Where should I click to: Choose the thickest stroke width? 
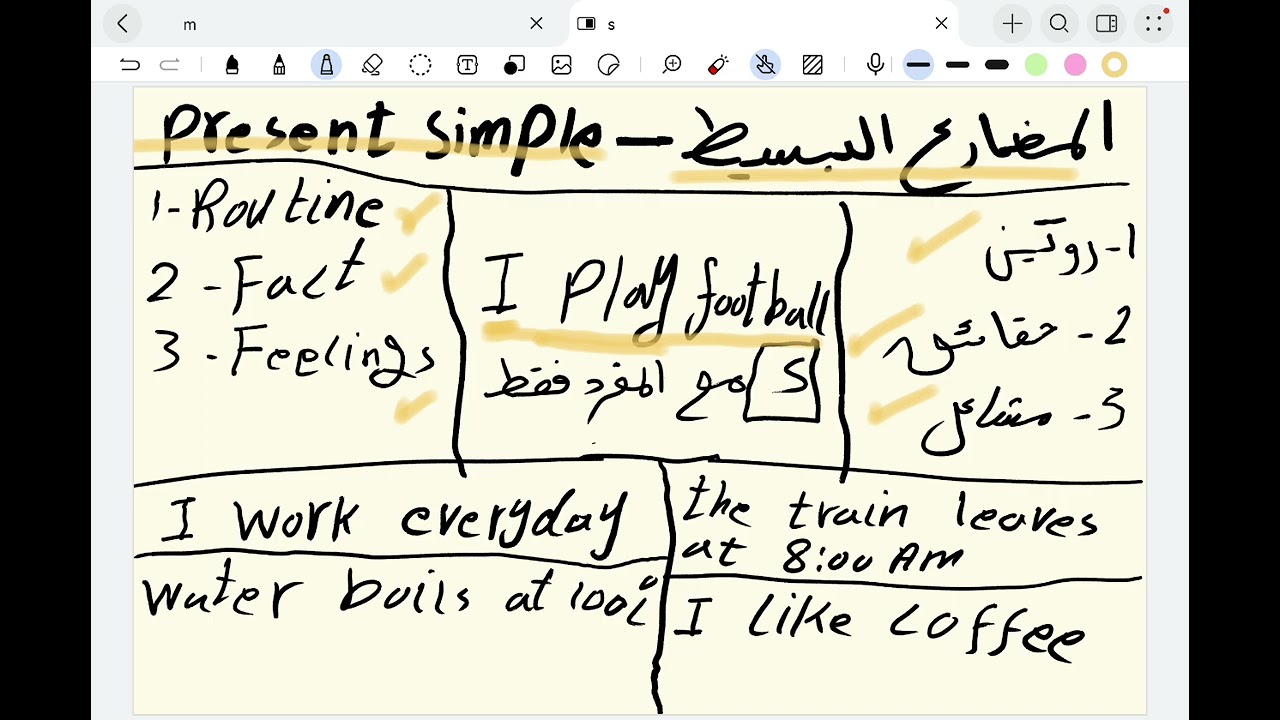point(997,65)
